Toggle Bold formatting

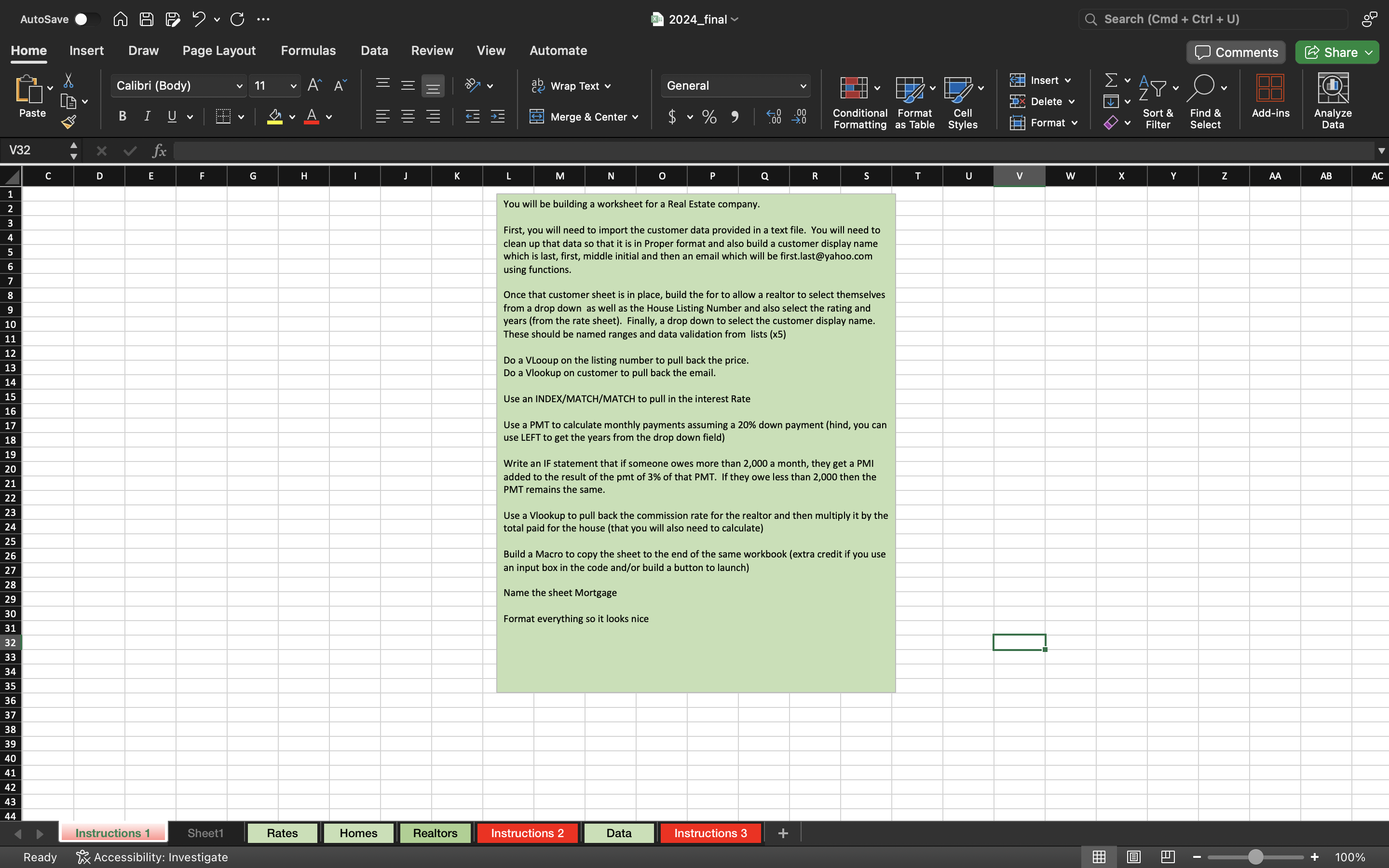(122, 117)
